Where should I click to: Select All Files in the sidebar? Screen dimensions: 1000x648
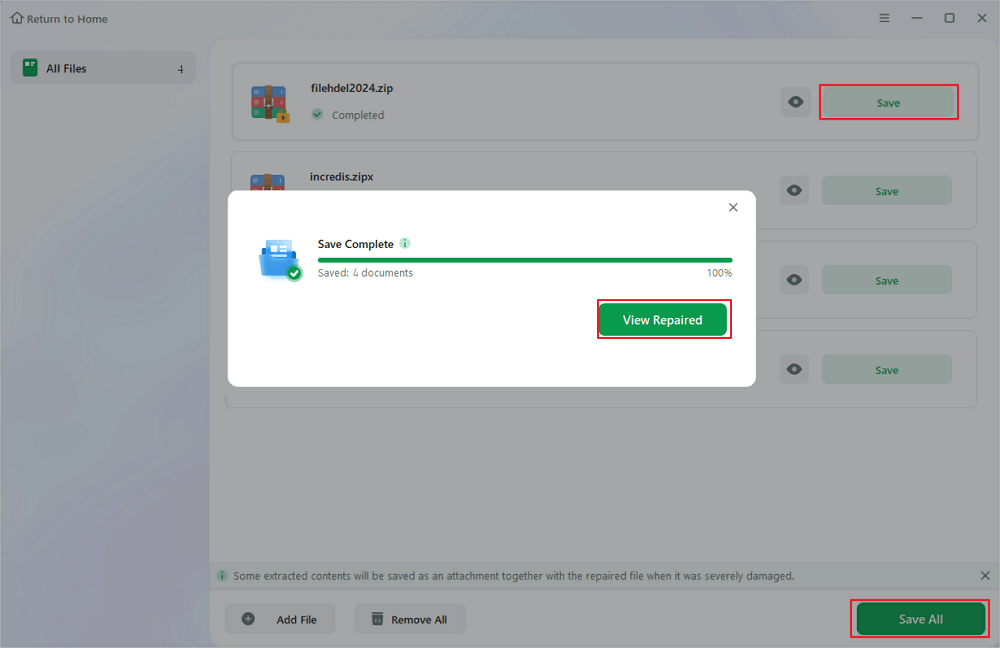103,68
